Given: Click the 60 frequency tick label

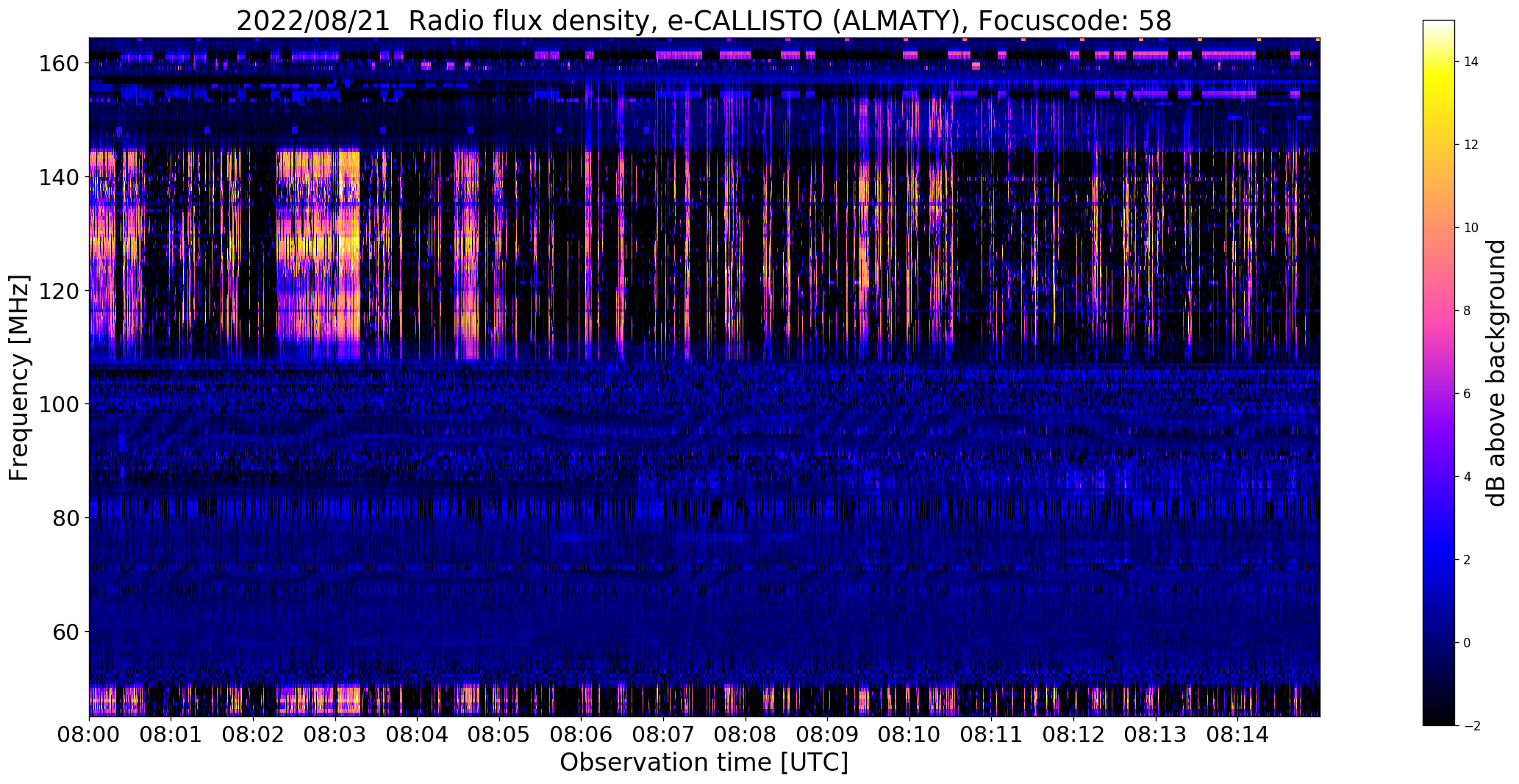Looking at the screenshot, I should click(x=65, y=631).
